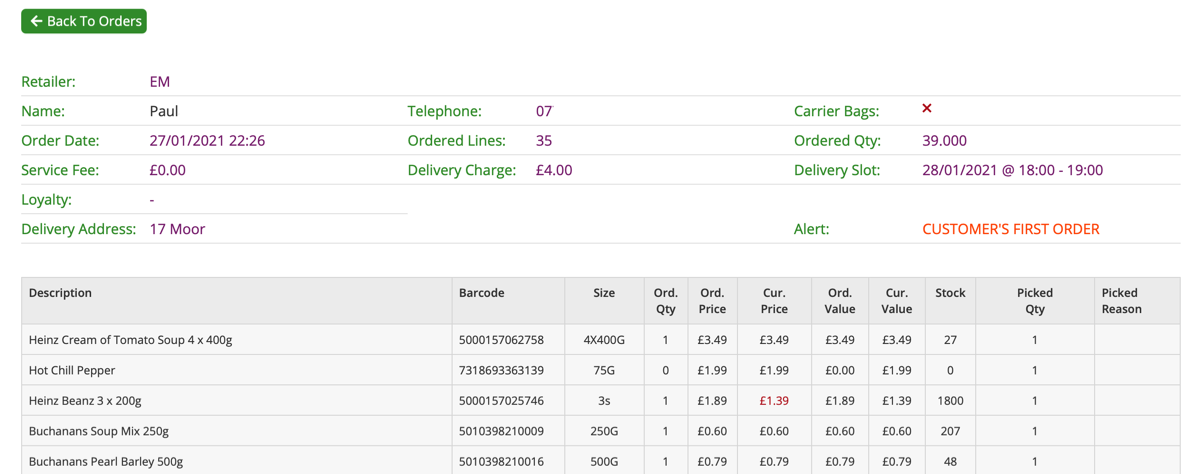Click the Description column header
Image resolution: width=1200 pixels, height=474 pixels.
point(60,293)
